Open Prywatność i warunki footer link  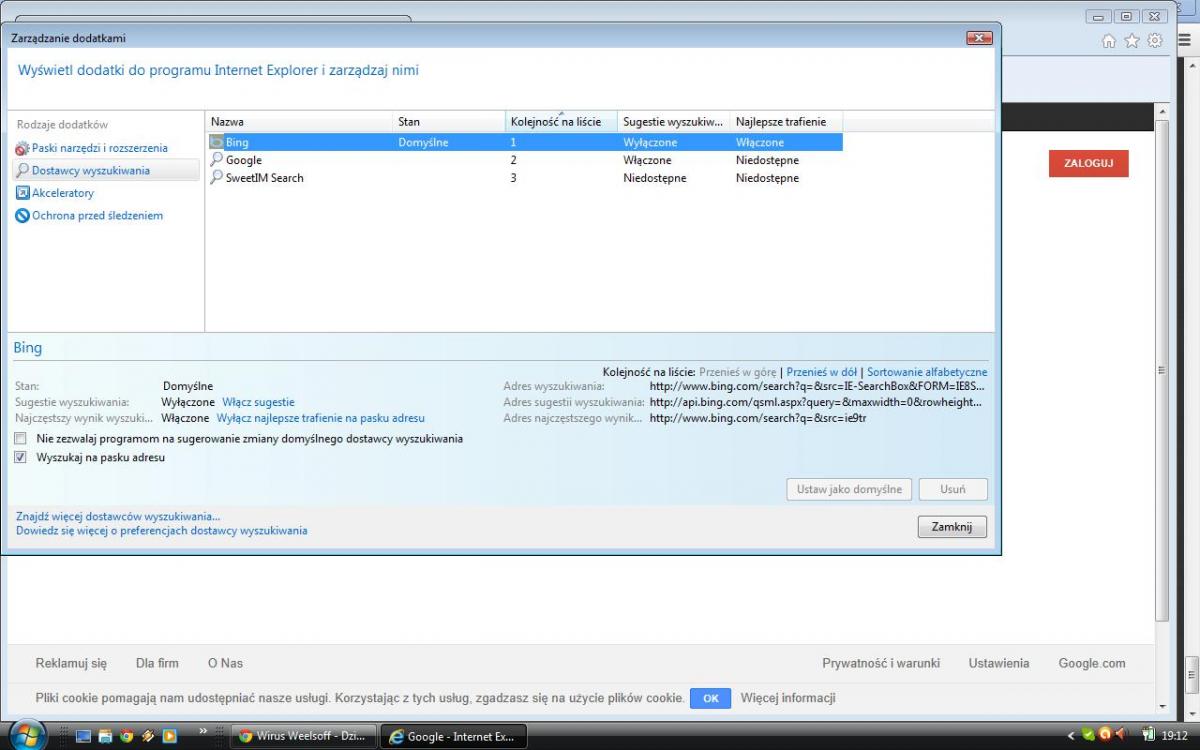tap(881, 663)
